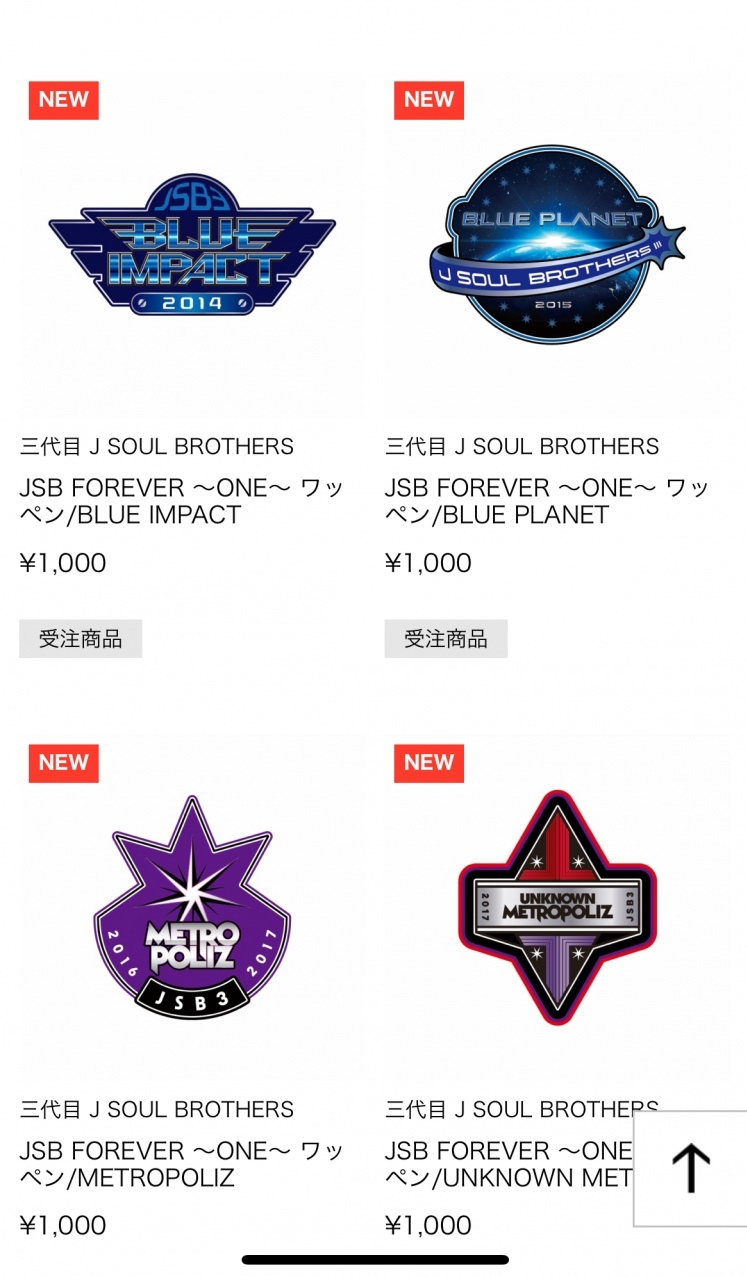Click NEW badge on BLUE IMPACT item
Image resolution: width=747 pixels, height=1277 pixels.
click(64, 100)
